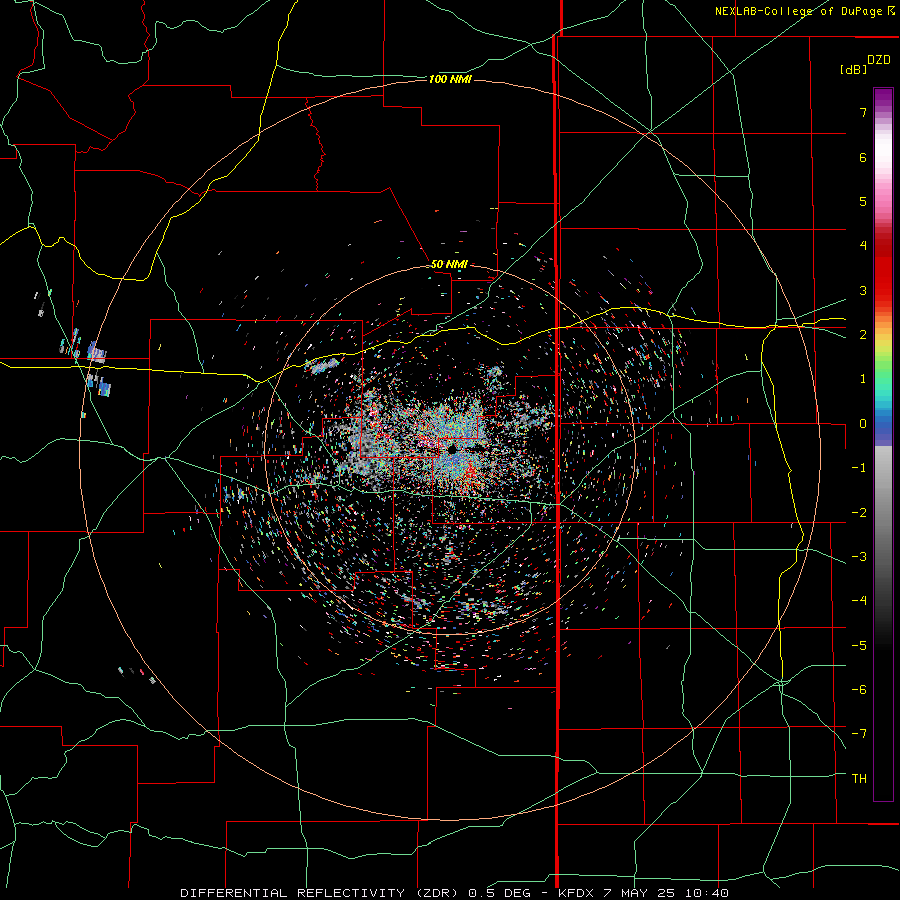The image size is (900, 900).
Task: Click the [dB] units label
Action: point(853,70)
